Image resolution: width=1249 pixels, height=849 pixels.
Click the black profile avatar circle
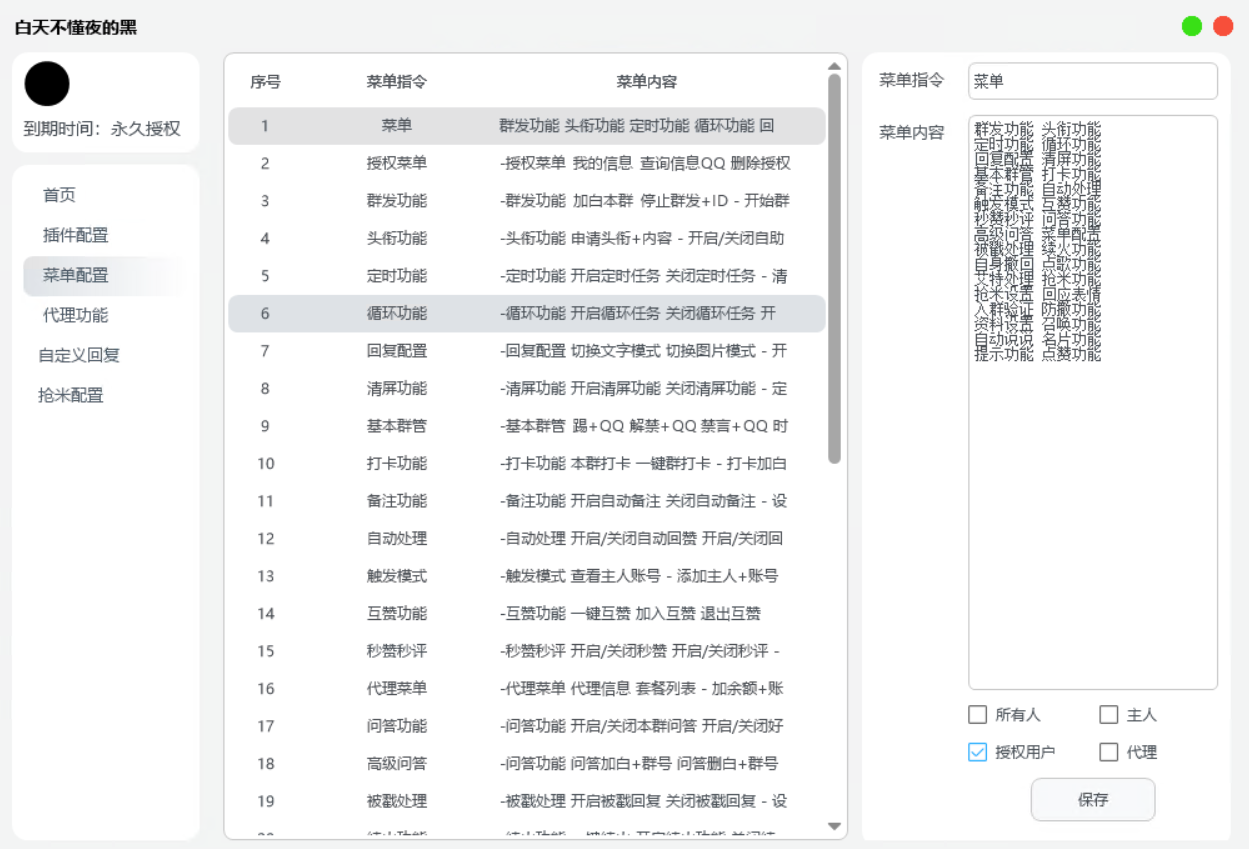47,84
